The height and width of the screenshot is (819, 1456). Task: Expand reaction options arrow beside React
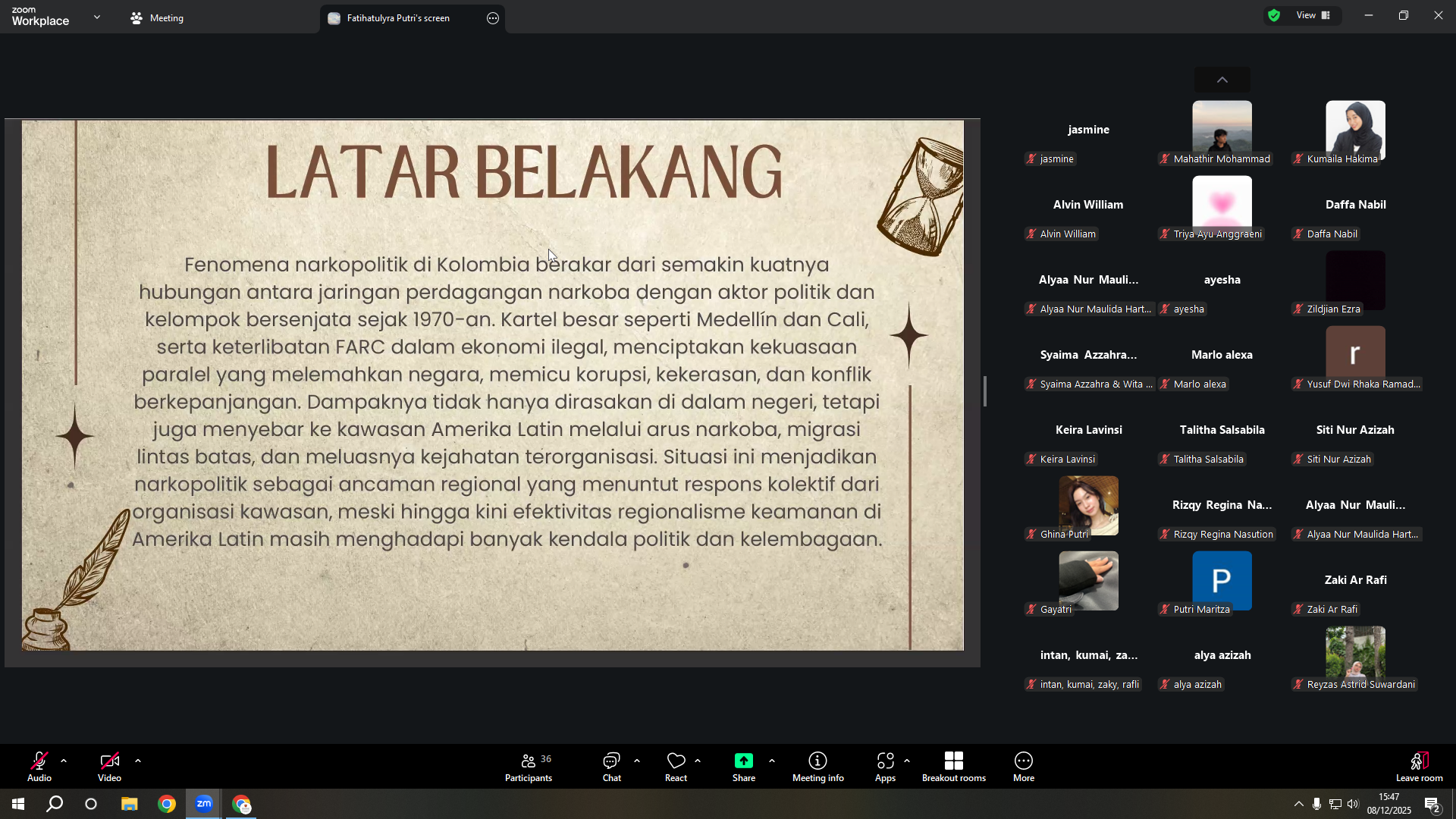tap(698, 761)
